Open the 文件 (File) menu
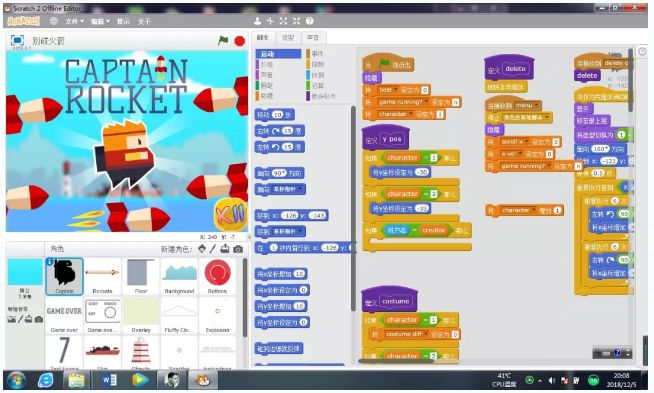654x393 pixels. (74, 21)
